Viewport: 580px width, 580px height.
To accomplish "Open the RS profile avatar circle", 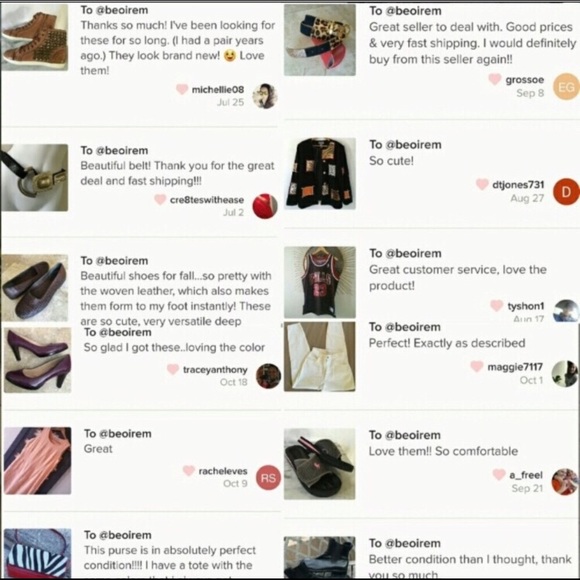I will [268, 478].
